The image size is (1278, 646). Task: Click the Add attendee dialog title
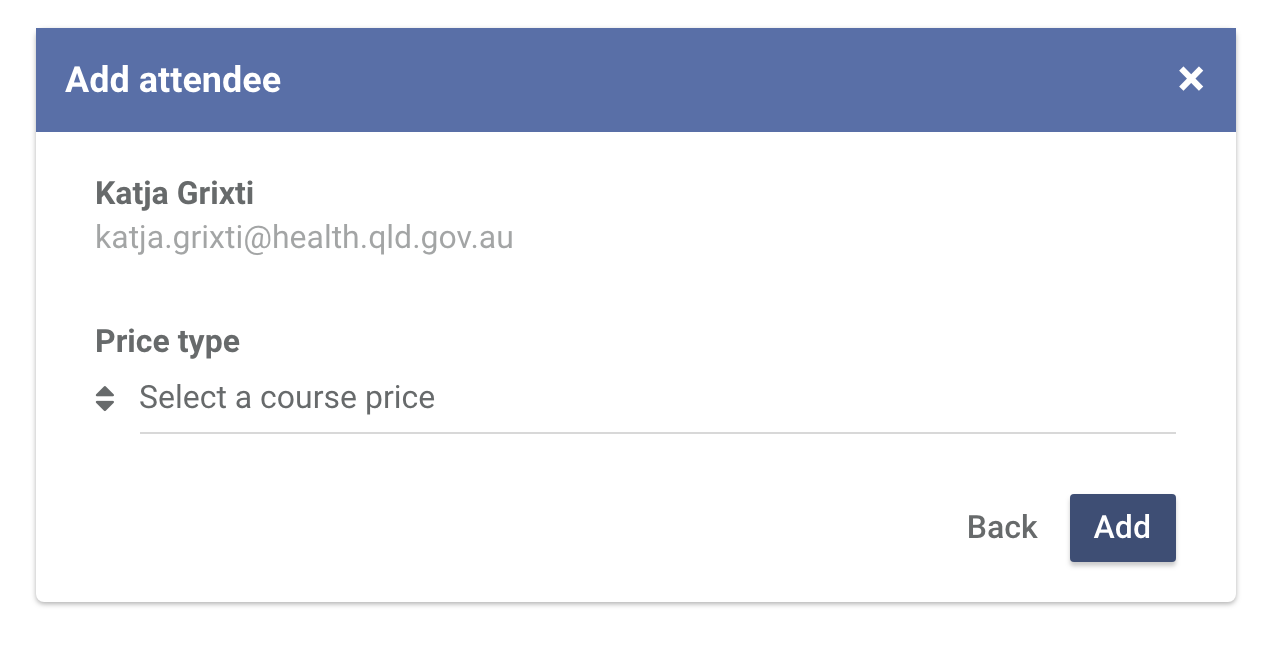173,79
